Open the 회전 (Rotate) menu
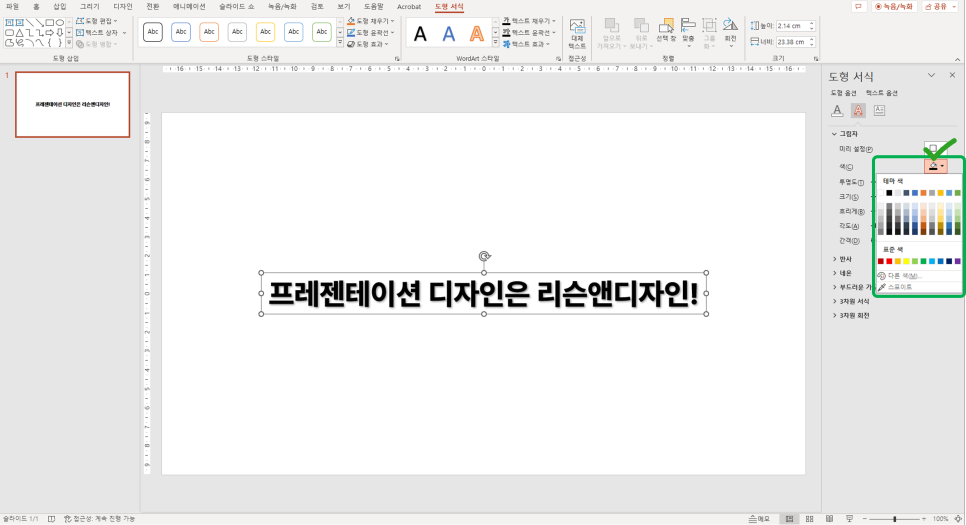This screenshot has width=966, height=525. 730,32
